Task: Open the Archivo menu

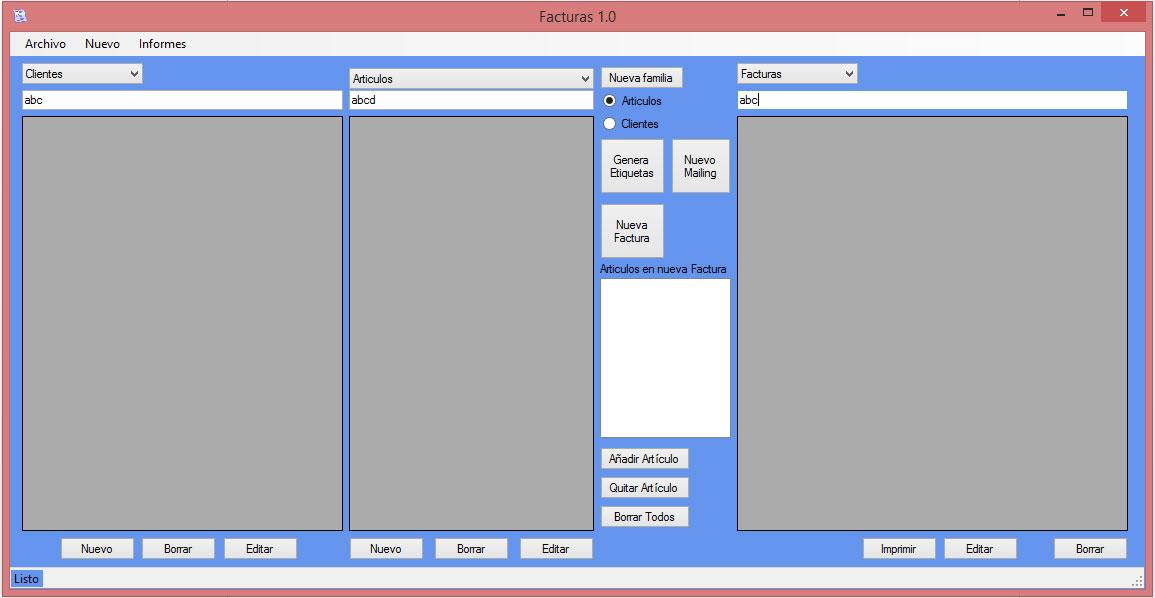Action: click(45, 44)
